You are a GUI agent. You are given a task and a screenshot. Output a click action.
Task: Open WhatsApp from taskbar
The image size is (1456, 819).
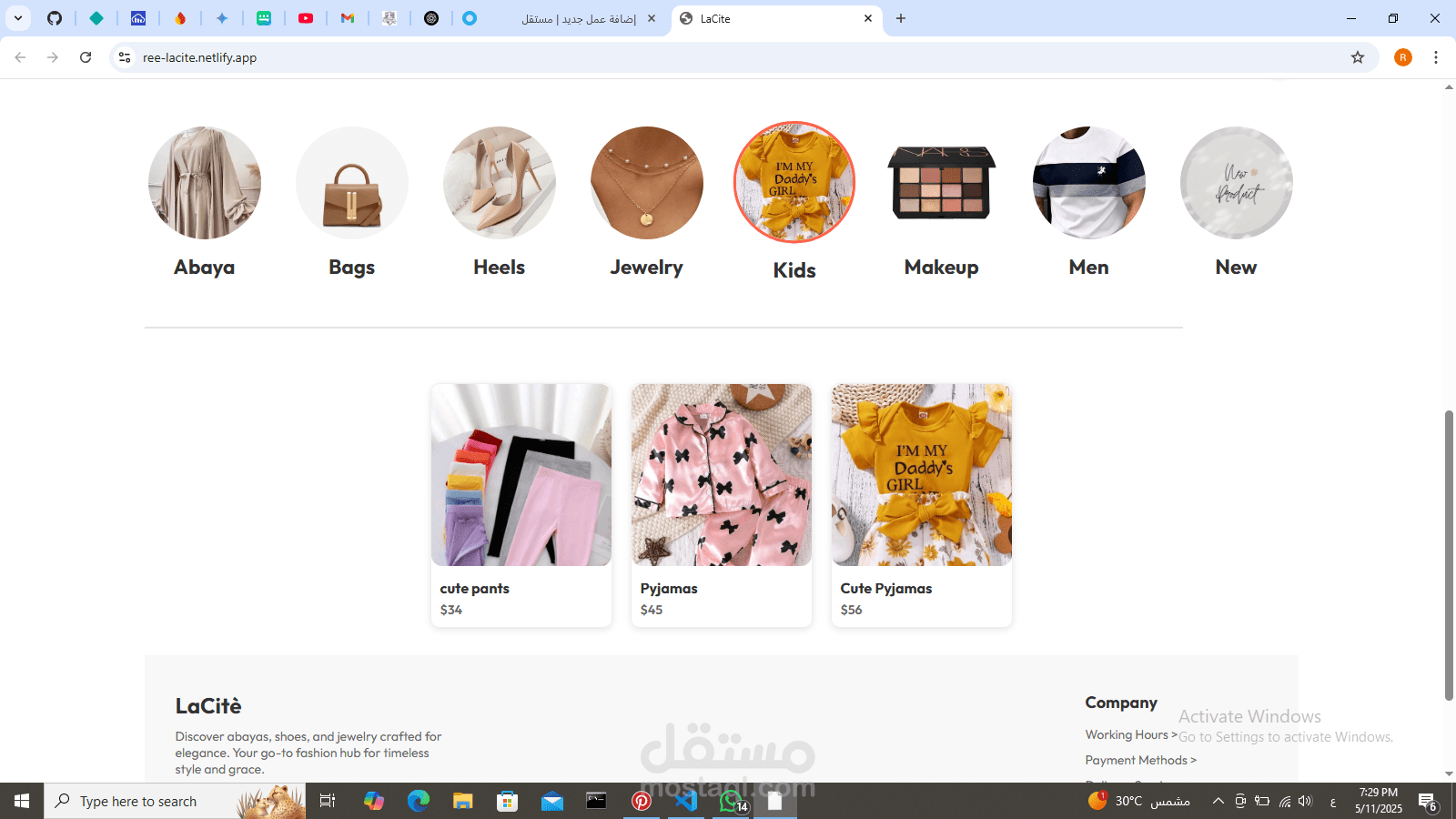[x=731, y=801]
